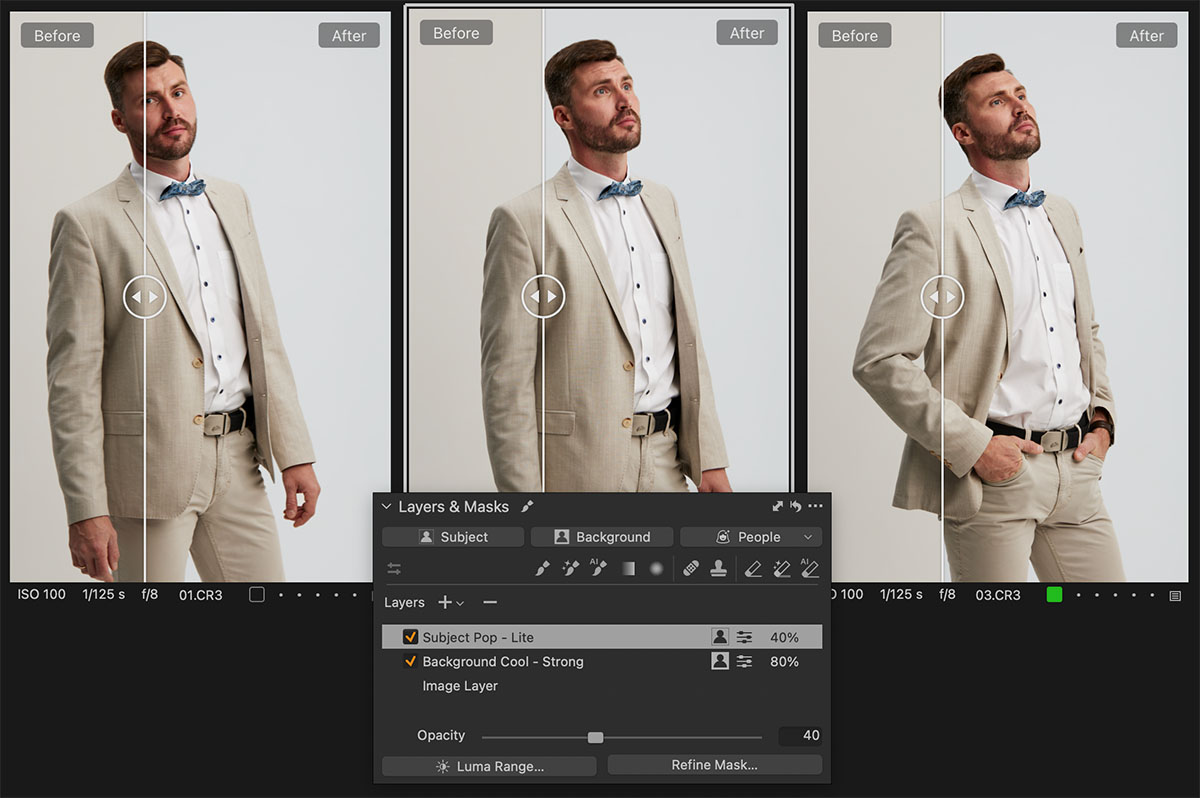Select the Magic Brush tool
This screenshot has width=1200, height=798.
(x=571, y=569)
